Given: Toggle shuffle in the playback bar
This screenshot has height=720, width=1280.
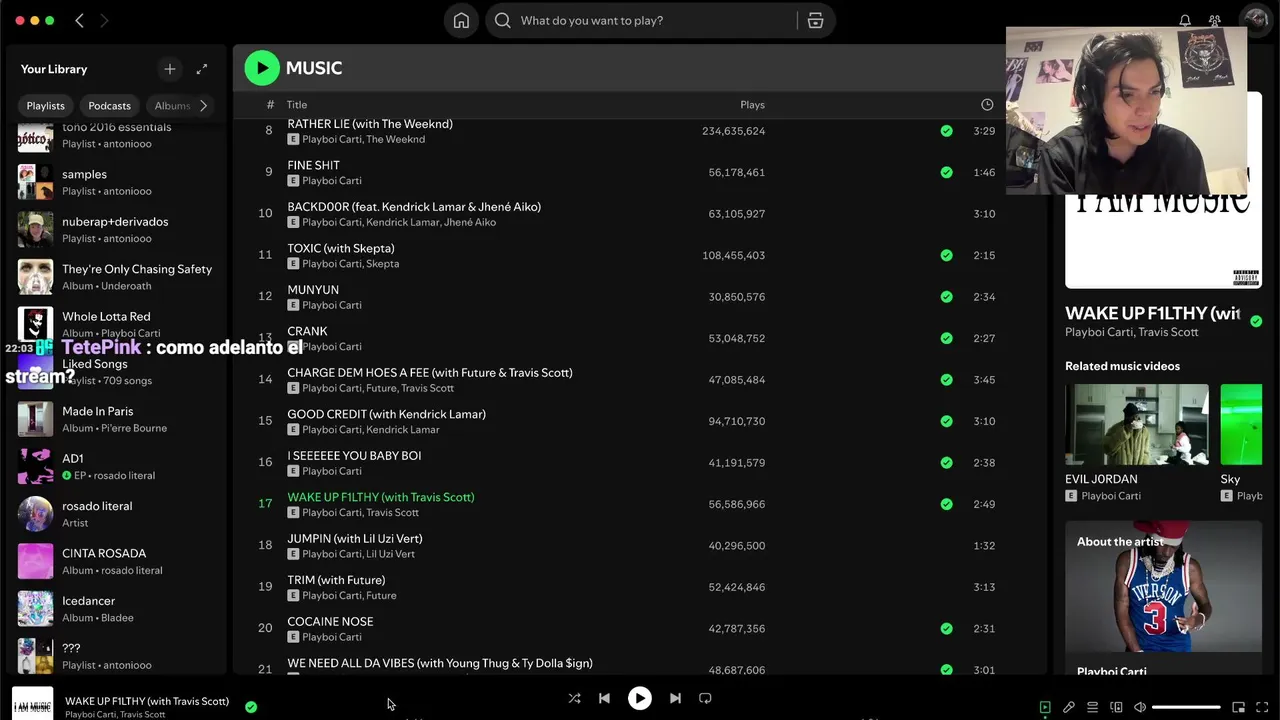Looking at the screenshot, I should point(574,698).
